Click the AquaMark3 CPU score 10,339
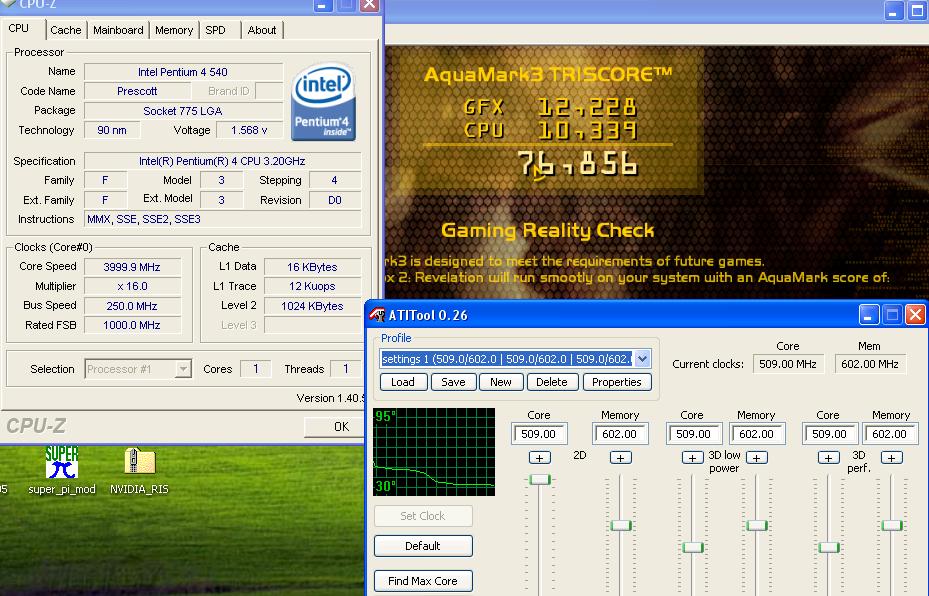This screenshot has width=929, height=596. tap(587, 130)
